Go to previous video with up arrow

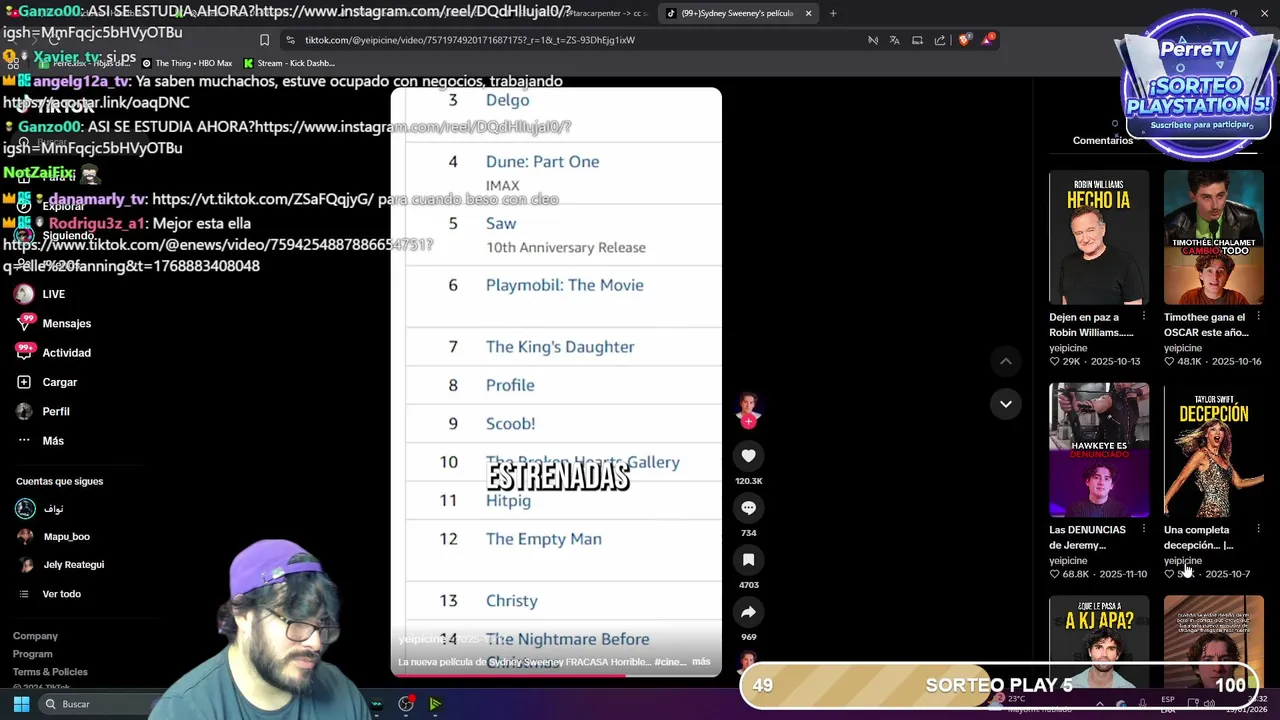(x=1006, y=361)
